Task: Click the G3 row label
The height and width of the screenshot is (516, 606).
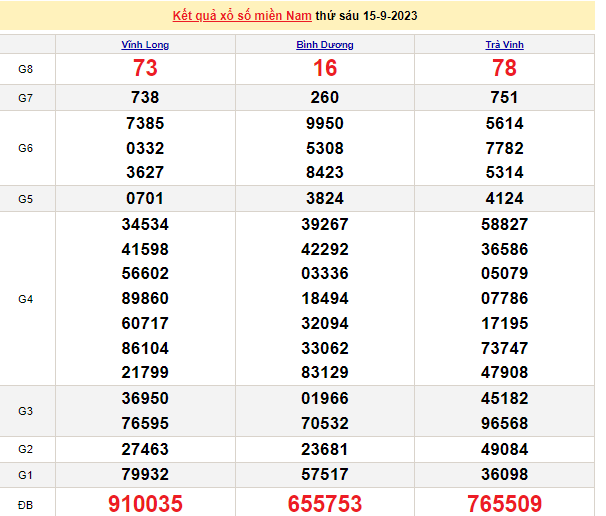Action: pyautogui.click(x=26, y=411)
